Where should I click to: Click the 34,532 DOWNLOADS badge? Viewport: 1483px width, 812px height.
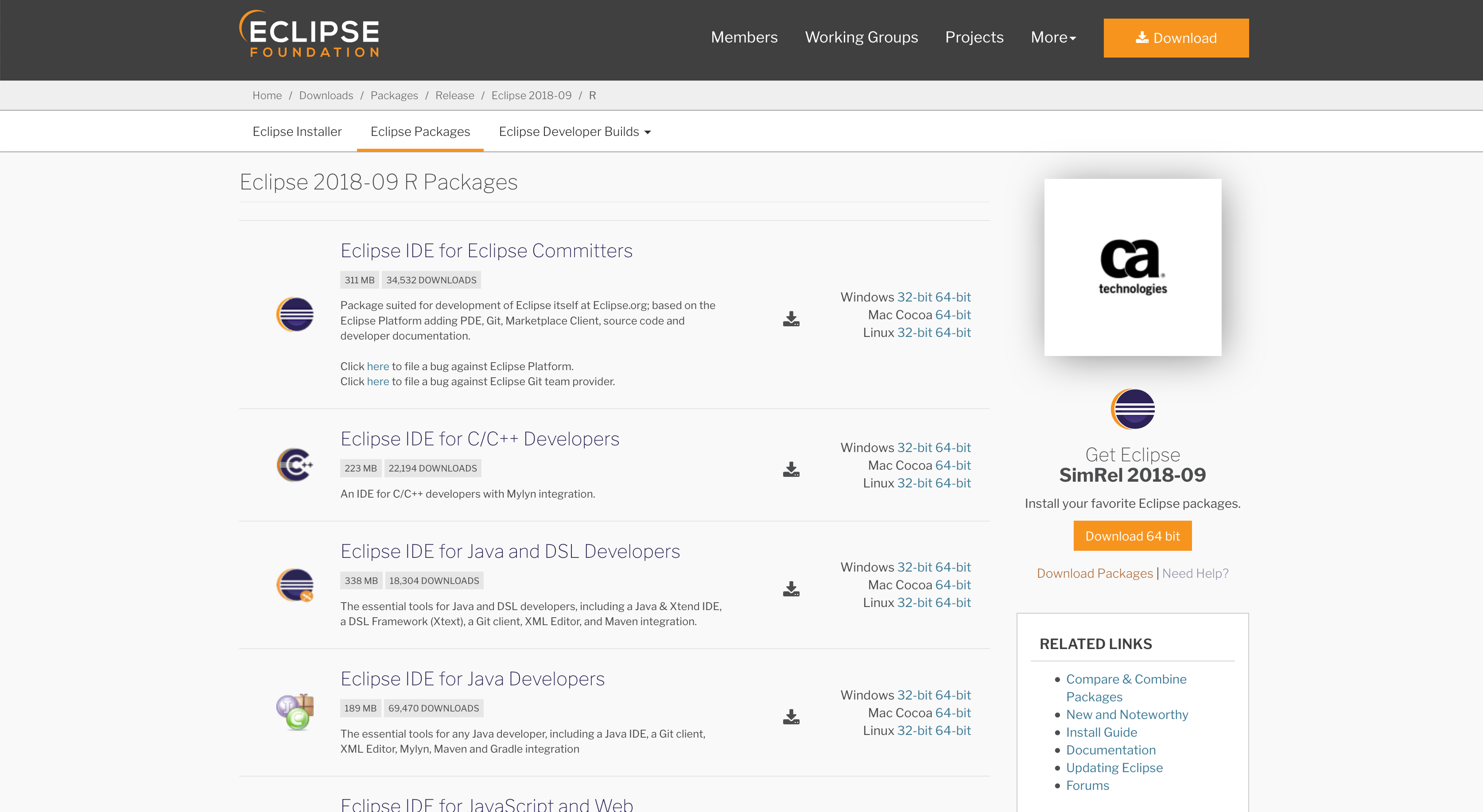point(431,280)
